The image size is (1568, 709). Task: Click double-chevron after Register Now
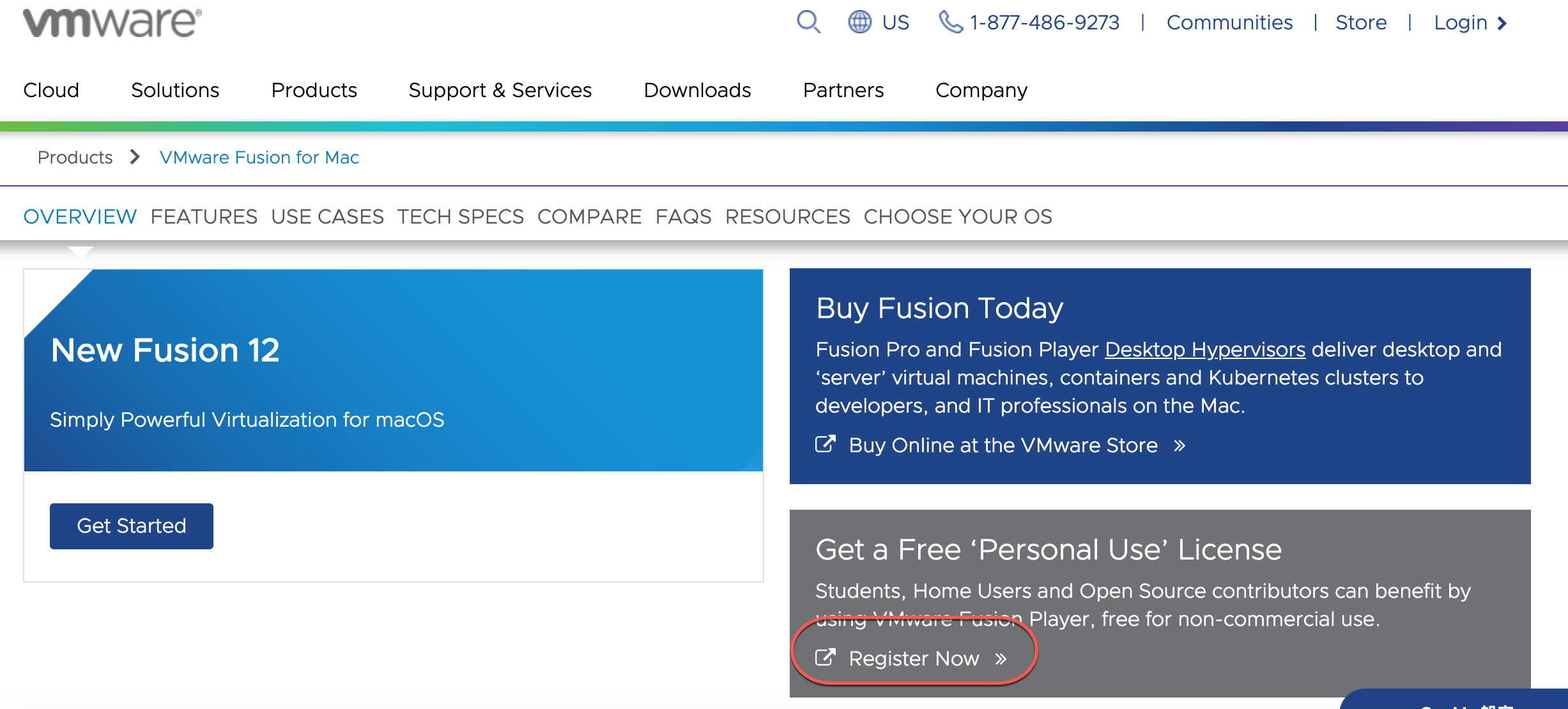point(1001,659)
